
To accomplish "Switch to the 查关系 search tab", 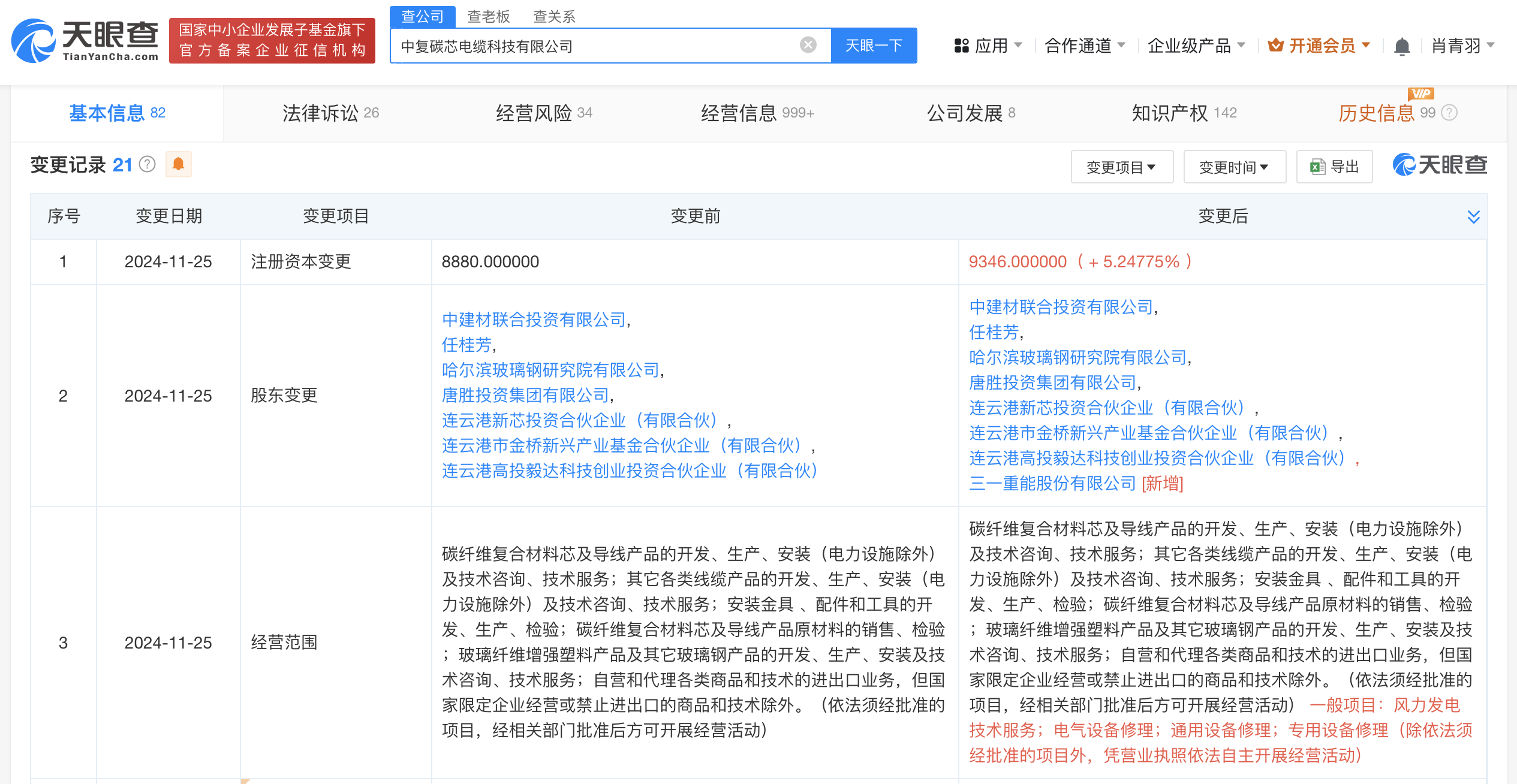I will [x=554, y=17].
